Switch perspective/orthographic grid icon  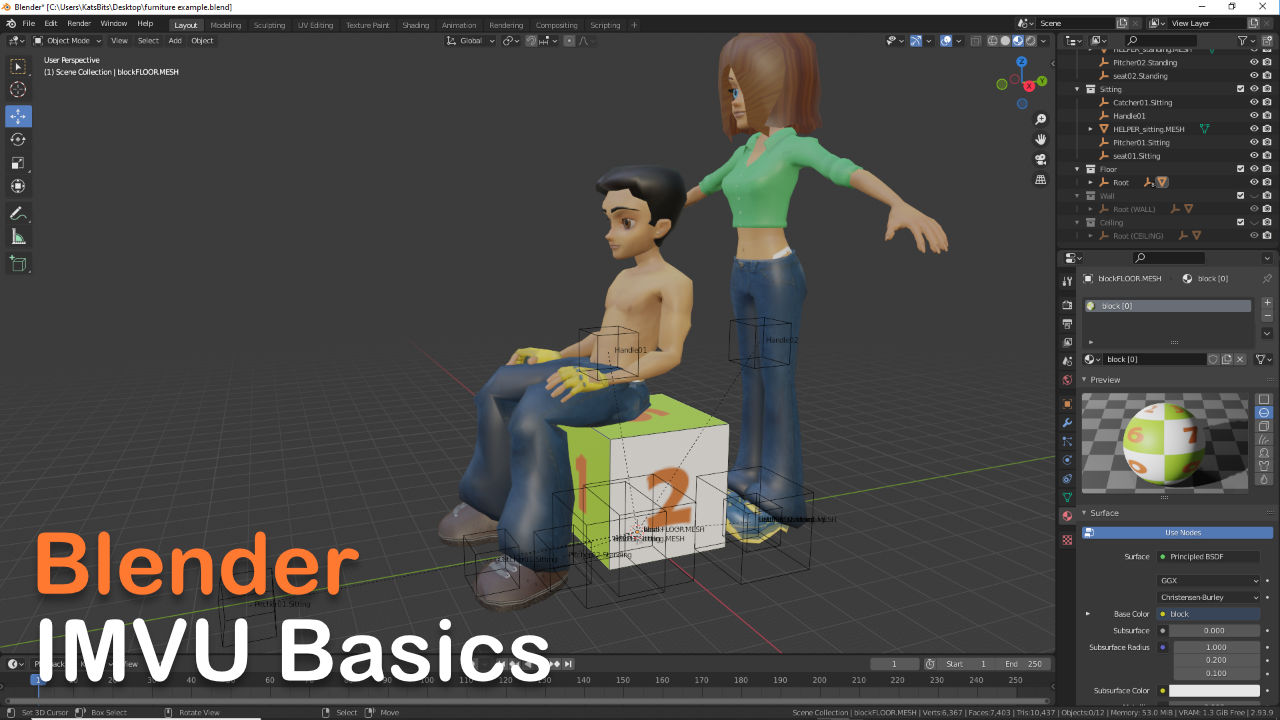click(x=1041, y=179)
